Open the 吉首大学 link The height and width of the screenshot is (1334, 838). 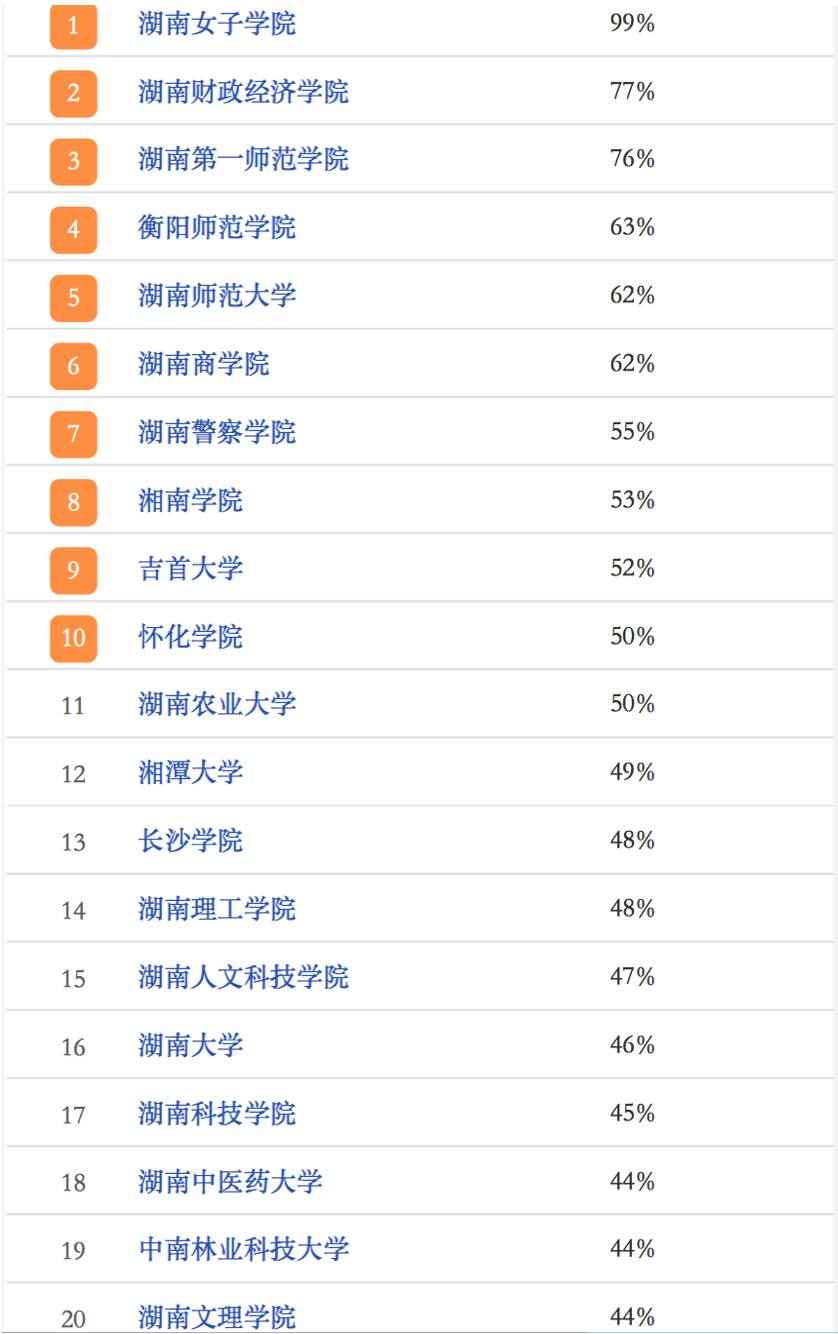coord(190,569)
